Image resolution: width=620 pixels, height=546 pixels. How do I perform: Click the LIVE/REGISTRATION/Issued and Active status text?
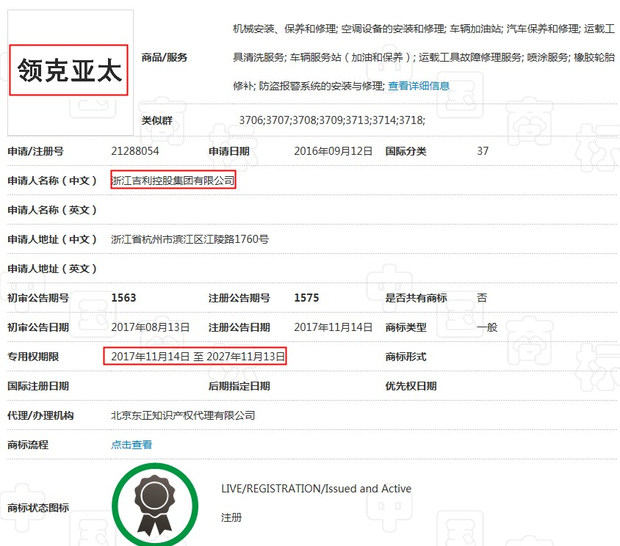[x=316, y=489]
